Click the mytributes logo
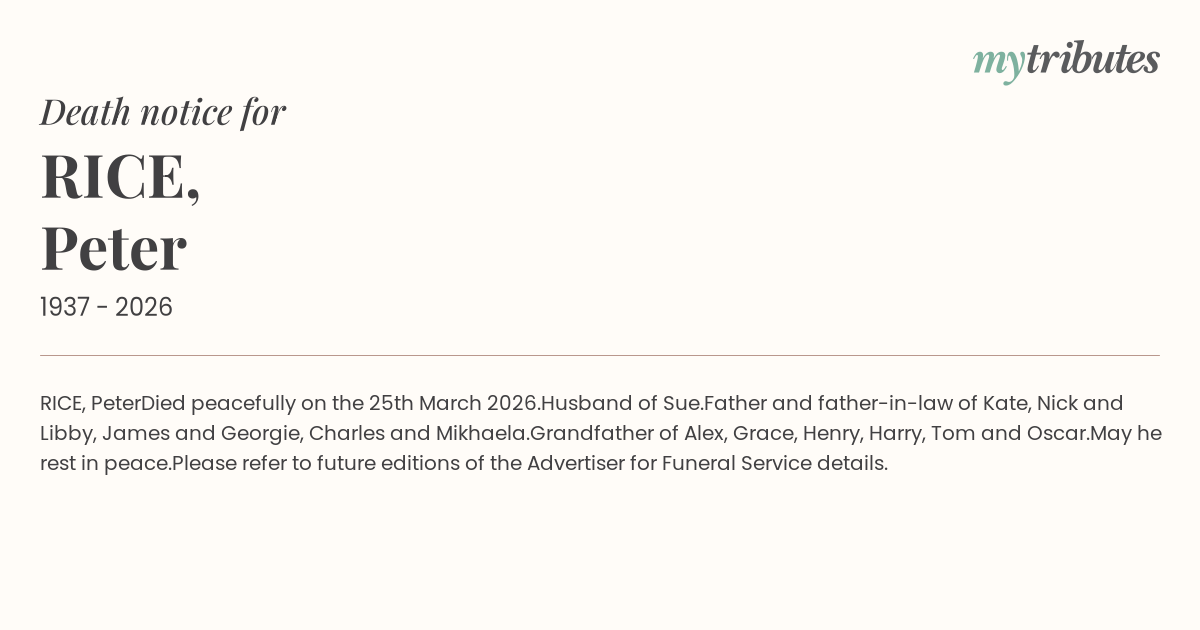The image size is (1200, 630). click(1066, 60)
